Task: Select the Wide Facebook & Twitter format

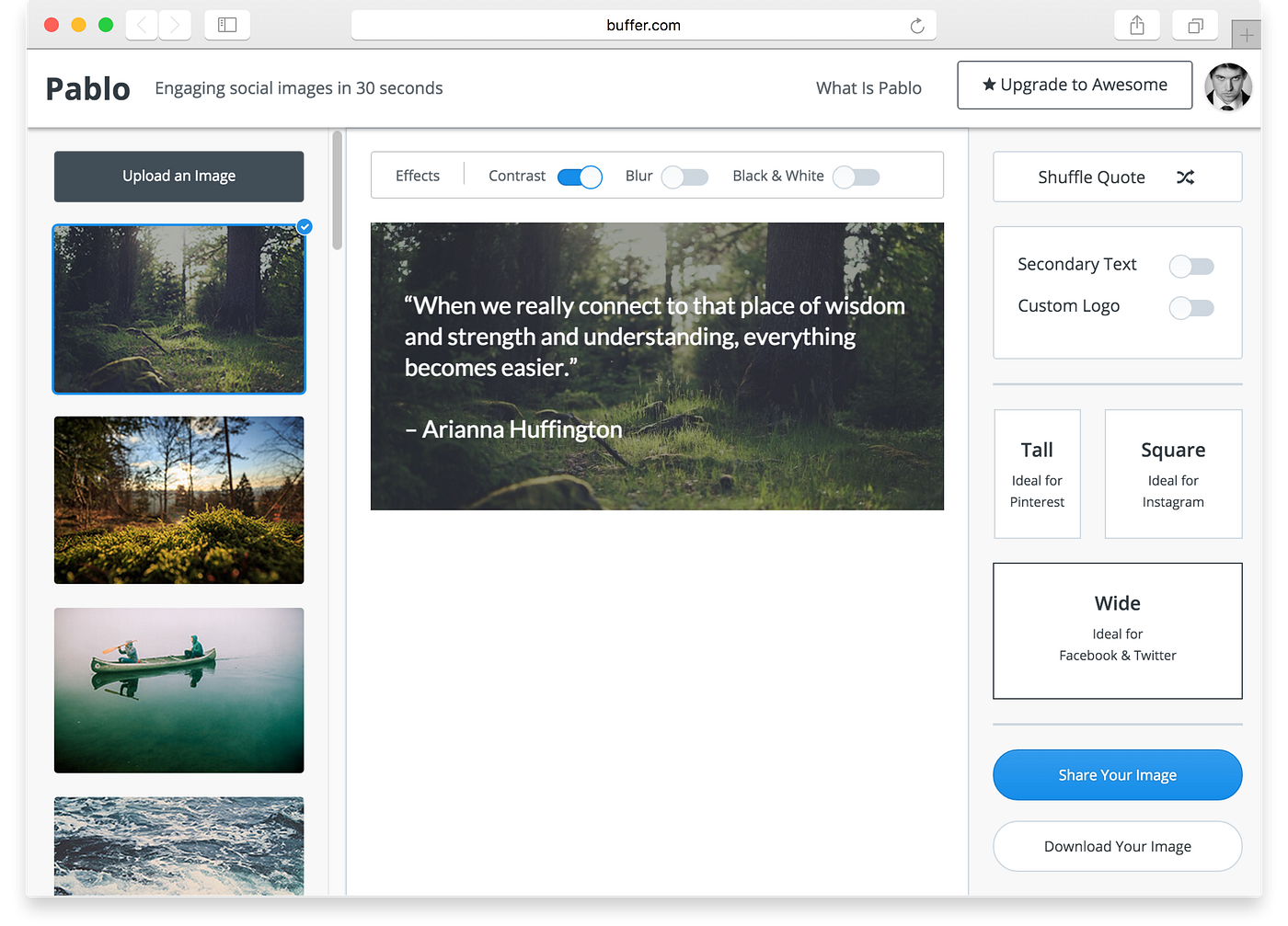Action: [1118, 631]
